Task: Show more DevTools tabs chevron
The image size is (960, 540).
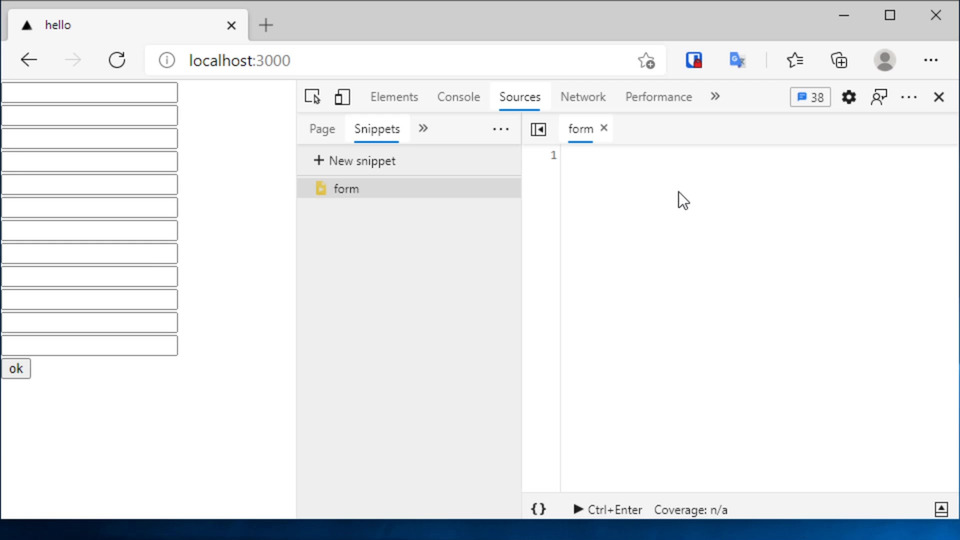Action: pos(715,97)
